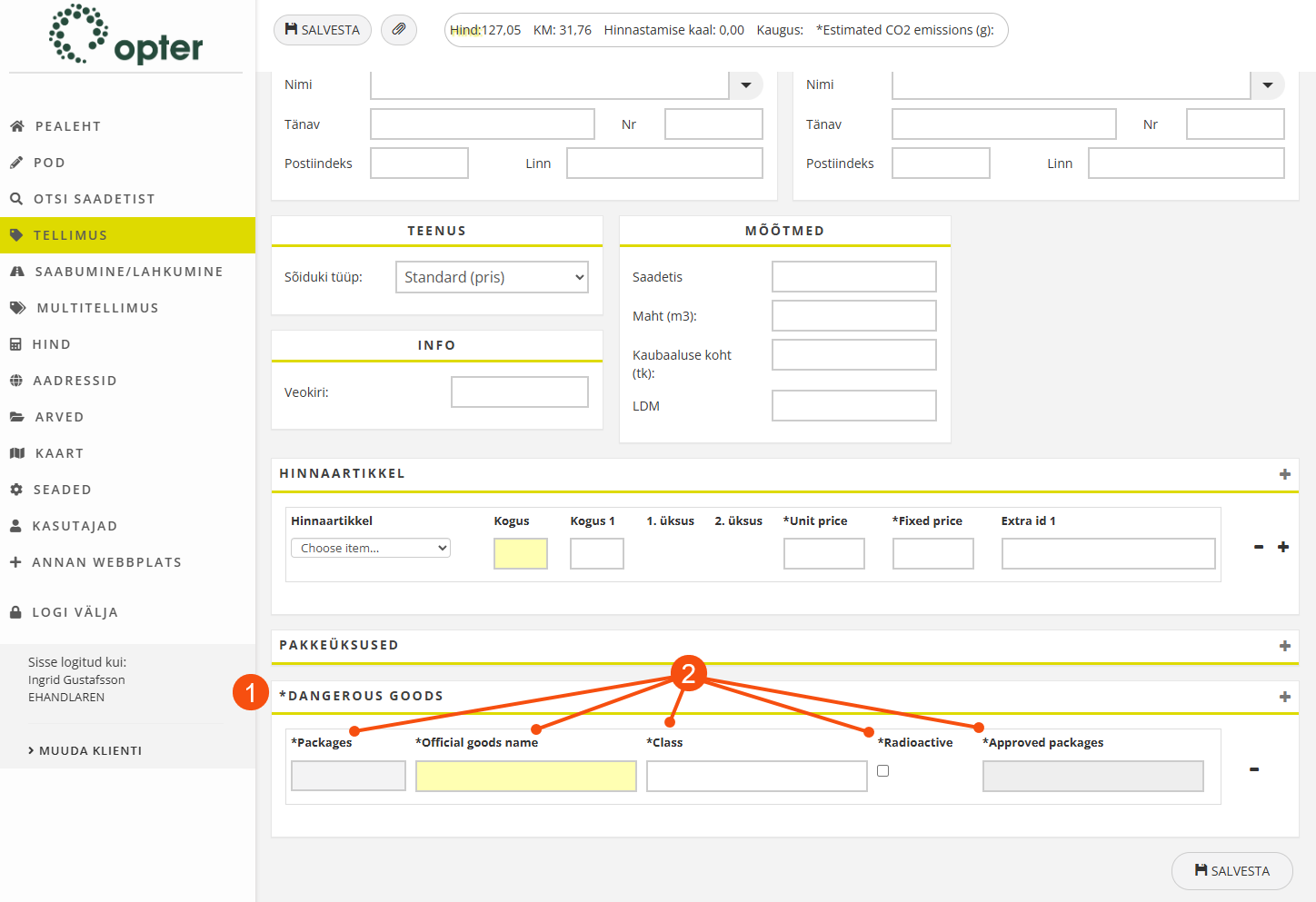Image resolution: width=1316 pixels, height=902 pixels.
Task: Click the top Salvesta button
Action: [322, 30]
